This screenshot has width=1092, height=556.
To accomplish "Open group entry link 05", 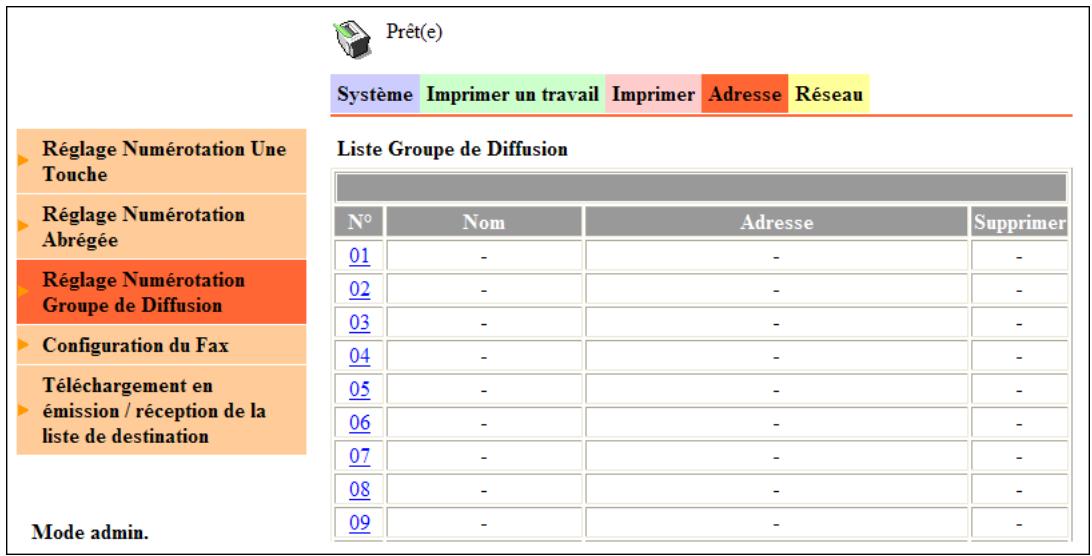I will (x=359, y=389).
